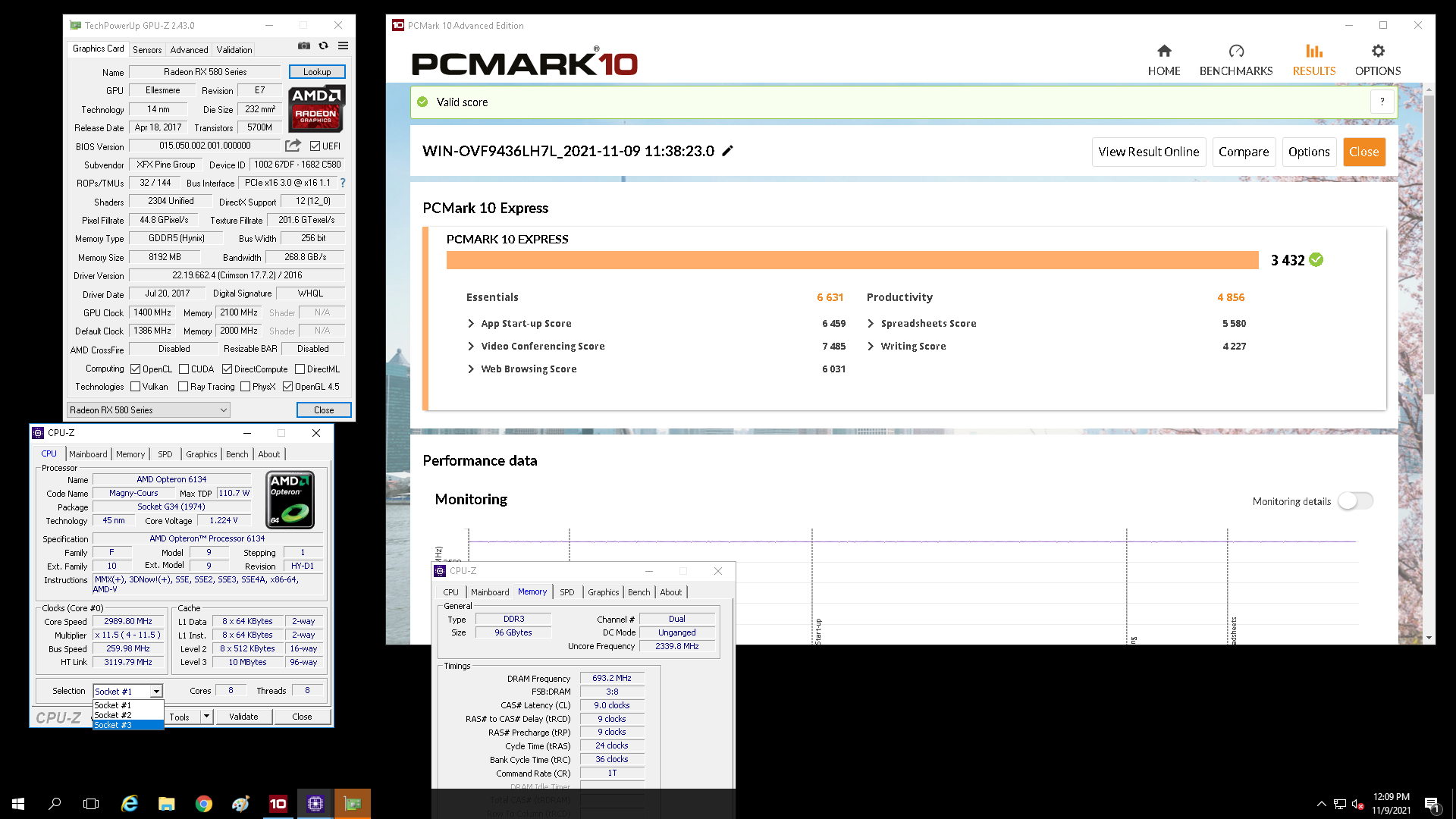Open the Radeon RX 580 Series GPU dropdown

tap(149, 410)
